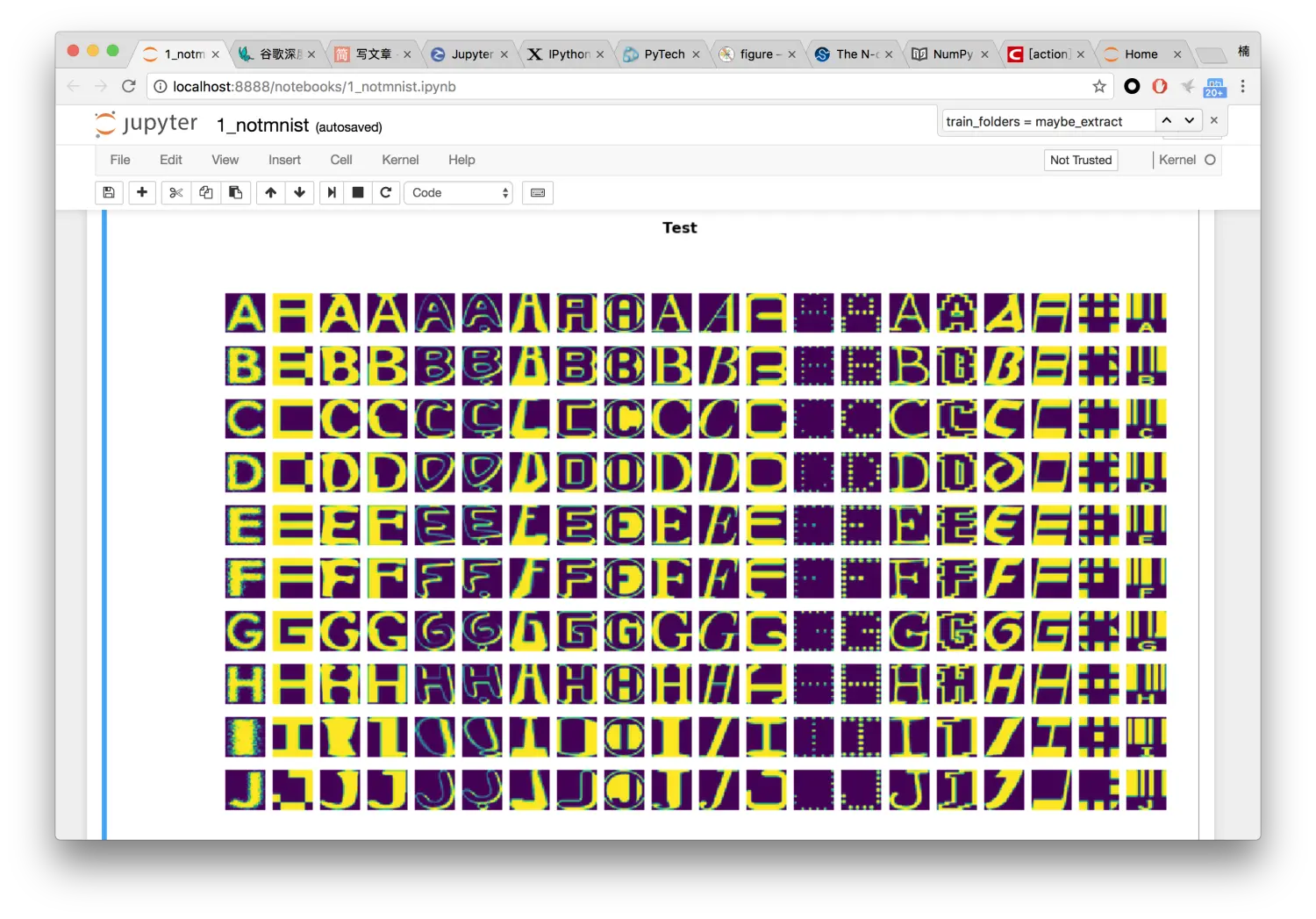Click the first letter J thumbnail
Viewport: 1316px width, 919px height.
coord(245,789)
